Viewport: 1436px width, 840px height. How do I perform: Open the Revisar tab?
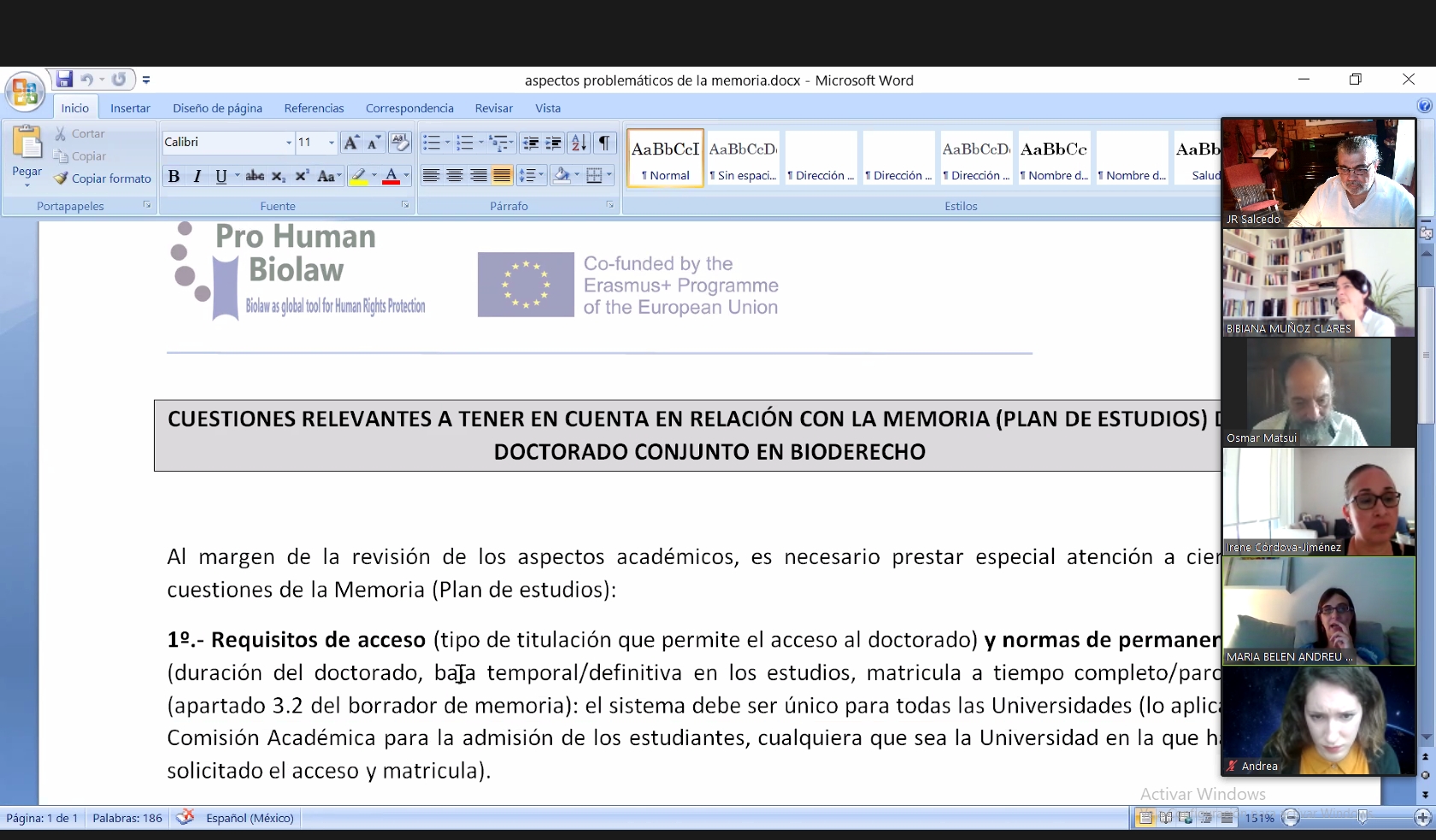[494, 108]
